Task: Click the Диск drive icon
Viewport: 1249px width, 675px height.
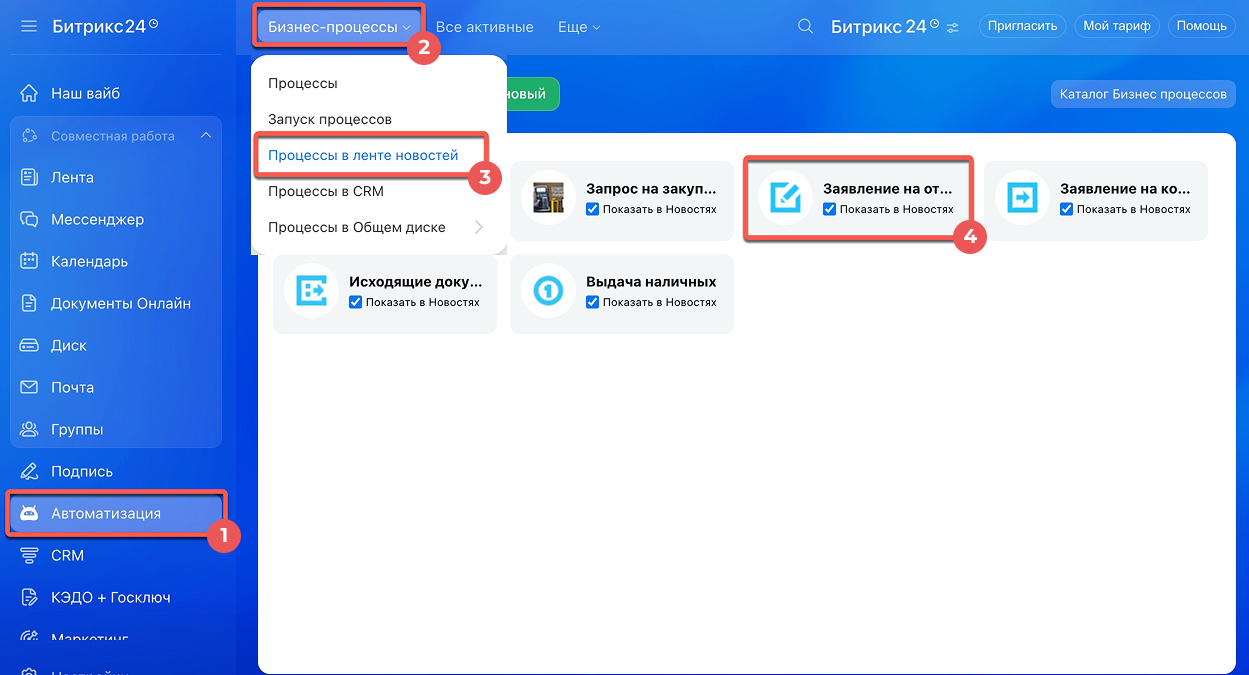Action: tap(30, 345)
